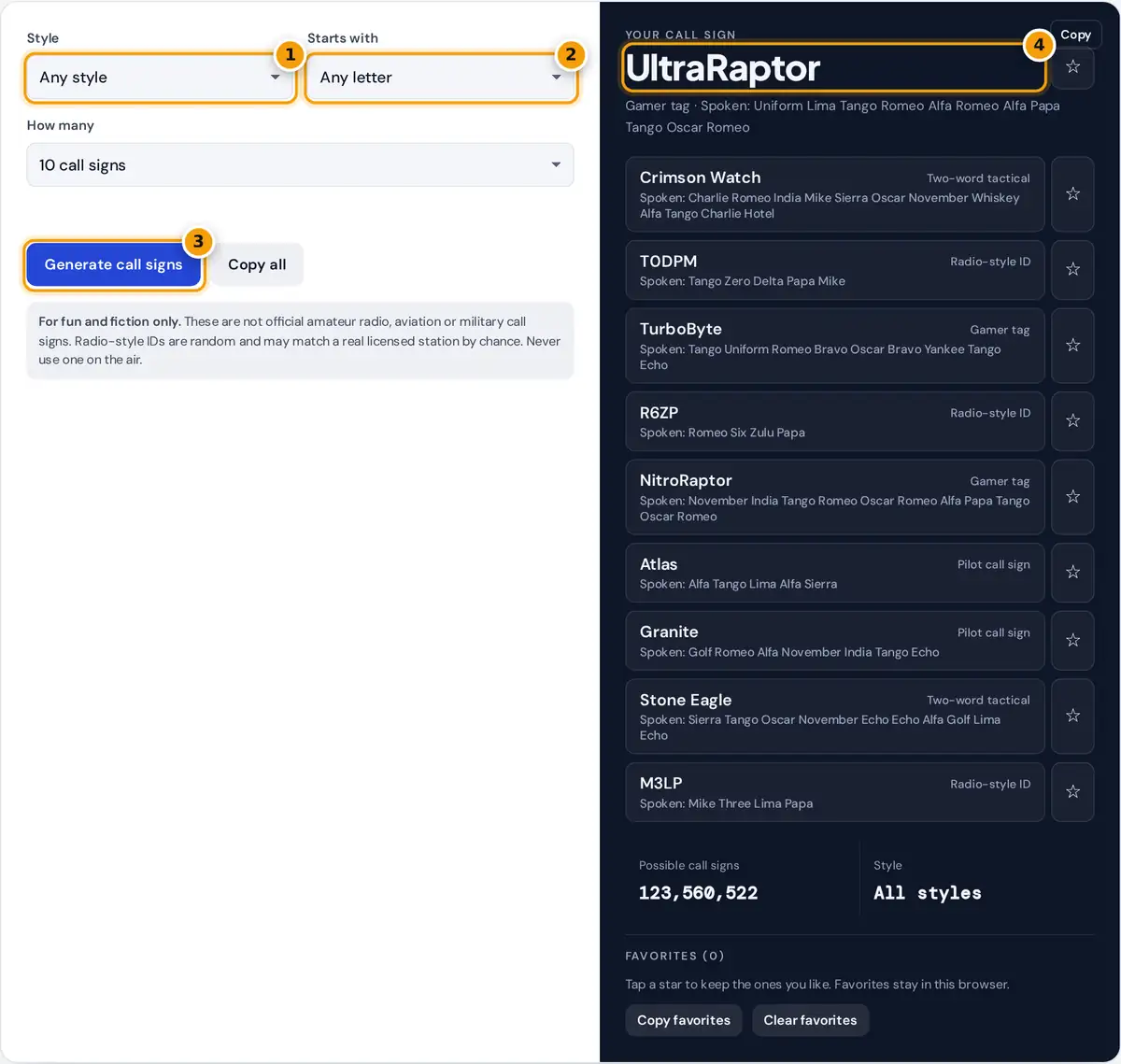
Task: Click Gamer tag label on TurboByte
Action: click(x=1000, y=330)
